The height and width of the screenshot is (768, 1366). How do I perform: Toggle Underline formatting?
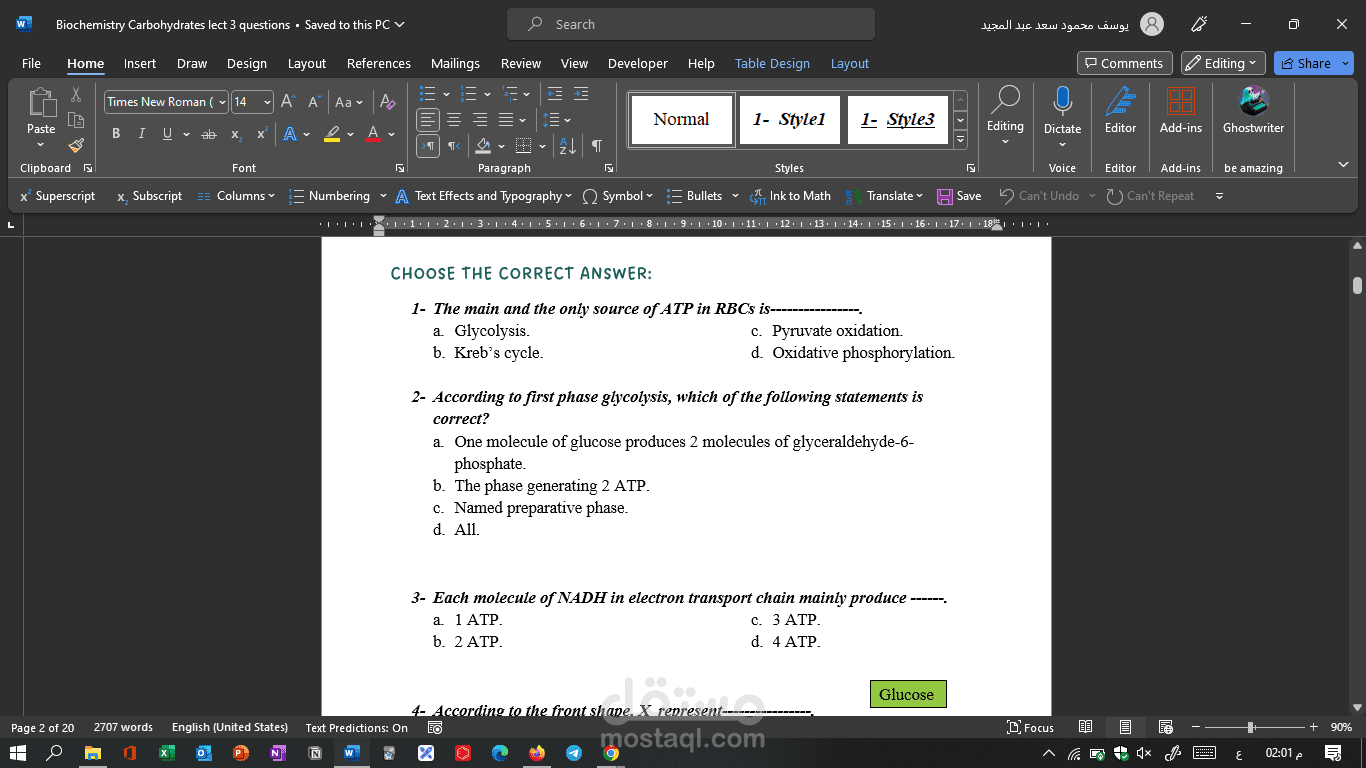(167, 134)
